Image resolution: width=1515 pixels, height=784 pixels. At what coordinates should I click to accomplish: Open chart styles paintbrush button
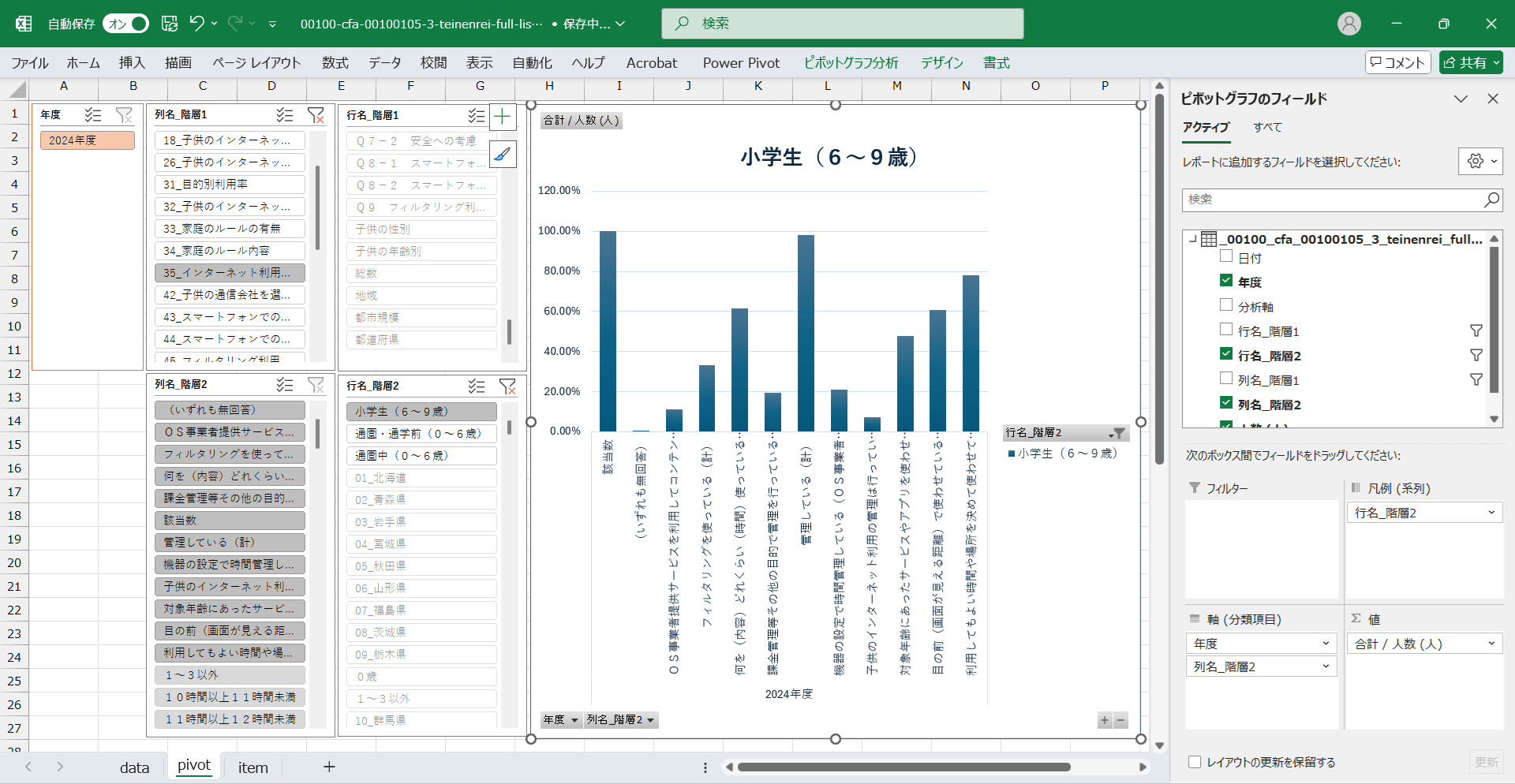point(503,154)
